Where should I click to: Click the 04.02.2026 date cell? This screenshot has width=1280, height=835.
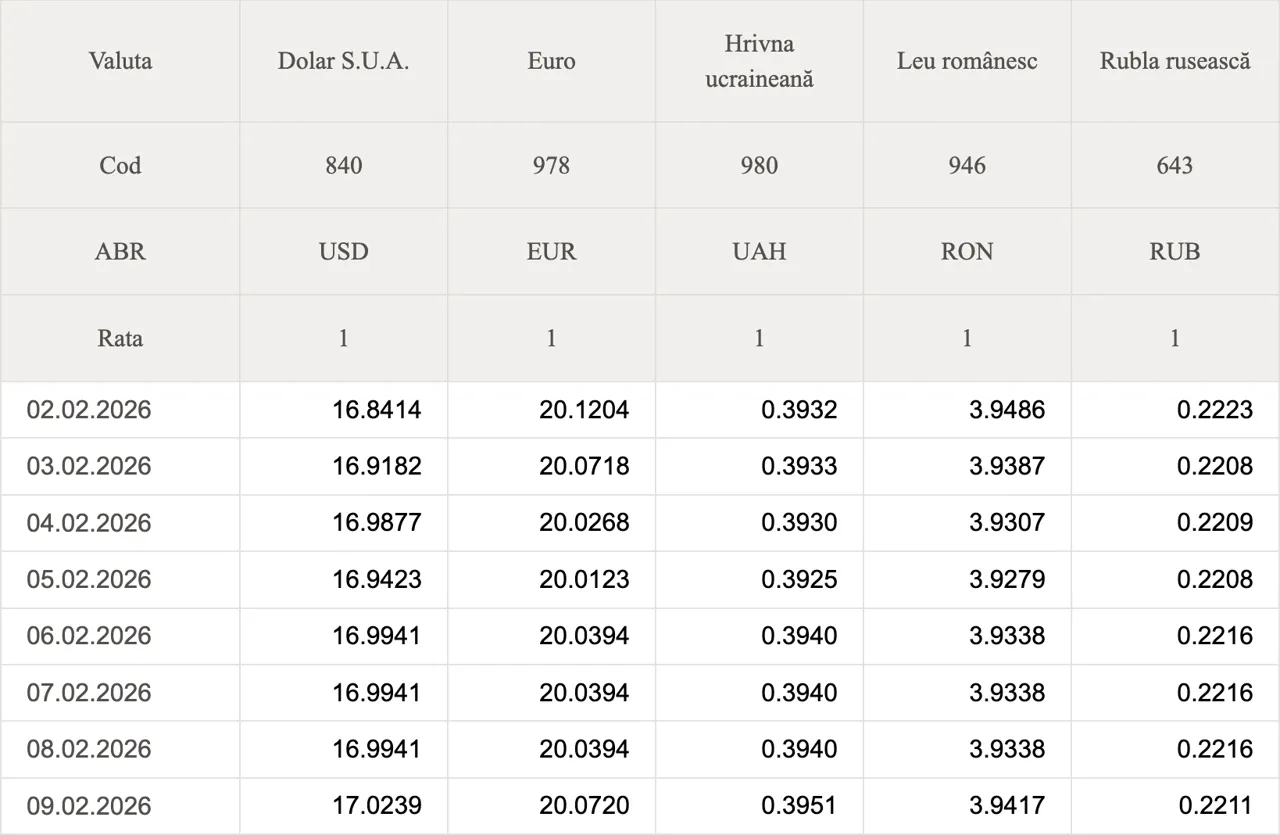click(x=89, y=523)
